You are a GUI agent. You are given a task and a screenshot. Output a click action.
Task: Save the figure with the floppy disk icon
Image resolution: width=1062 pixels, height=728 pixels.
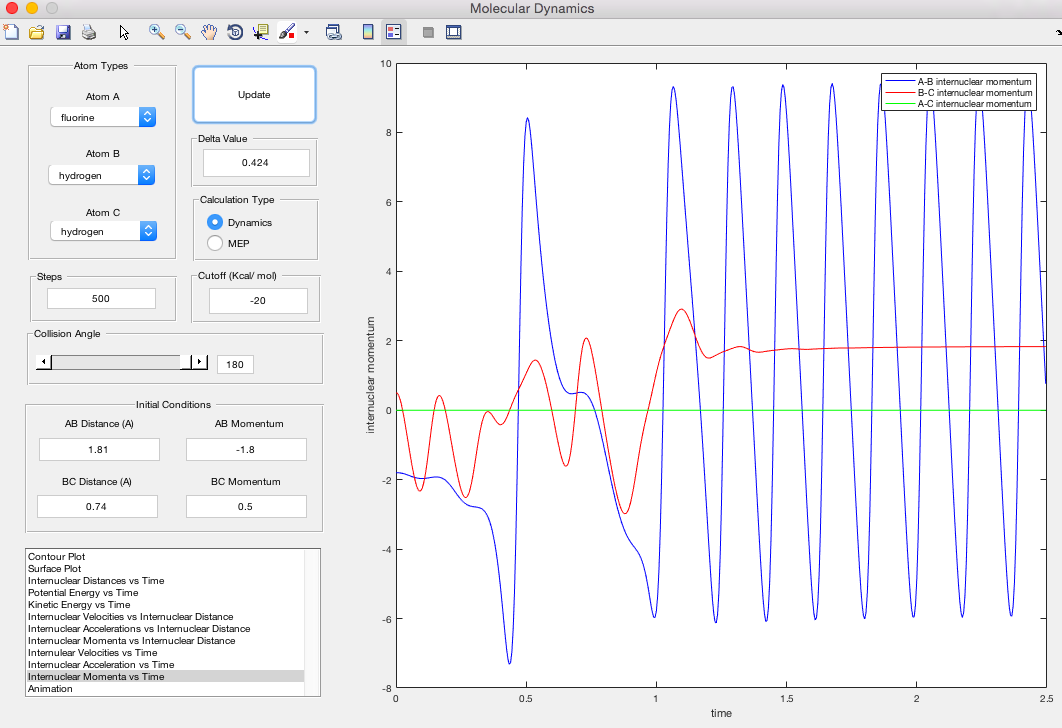[63, 32]
